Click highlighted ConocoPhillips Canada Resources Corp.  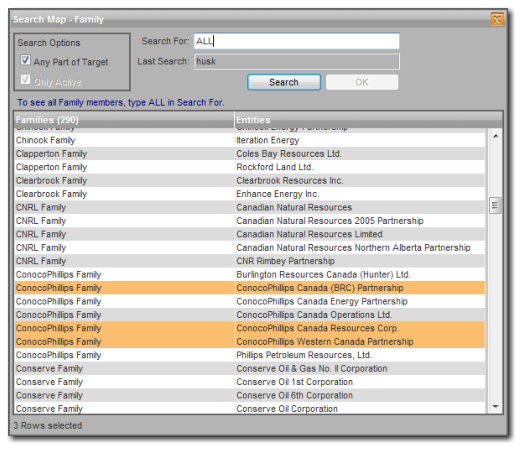point(250,328)
